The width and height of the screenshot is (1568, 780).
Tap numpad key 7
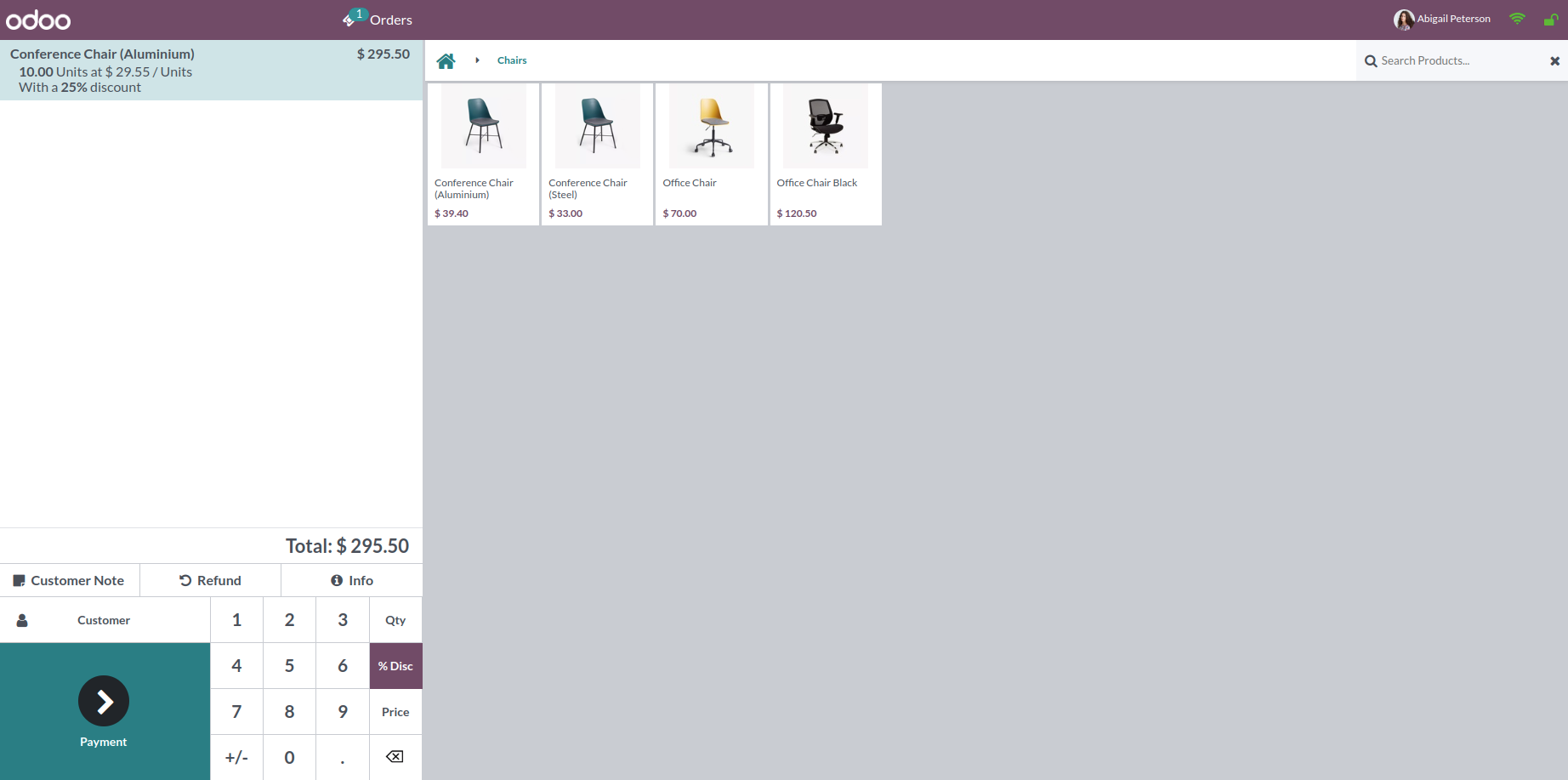(237, 712)
